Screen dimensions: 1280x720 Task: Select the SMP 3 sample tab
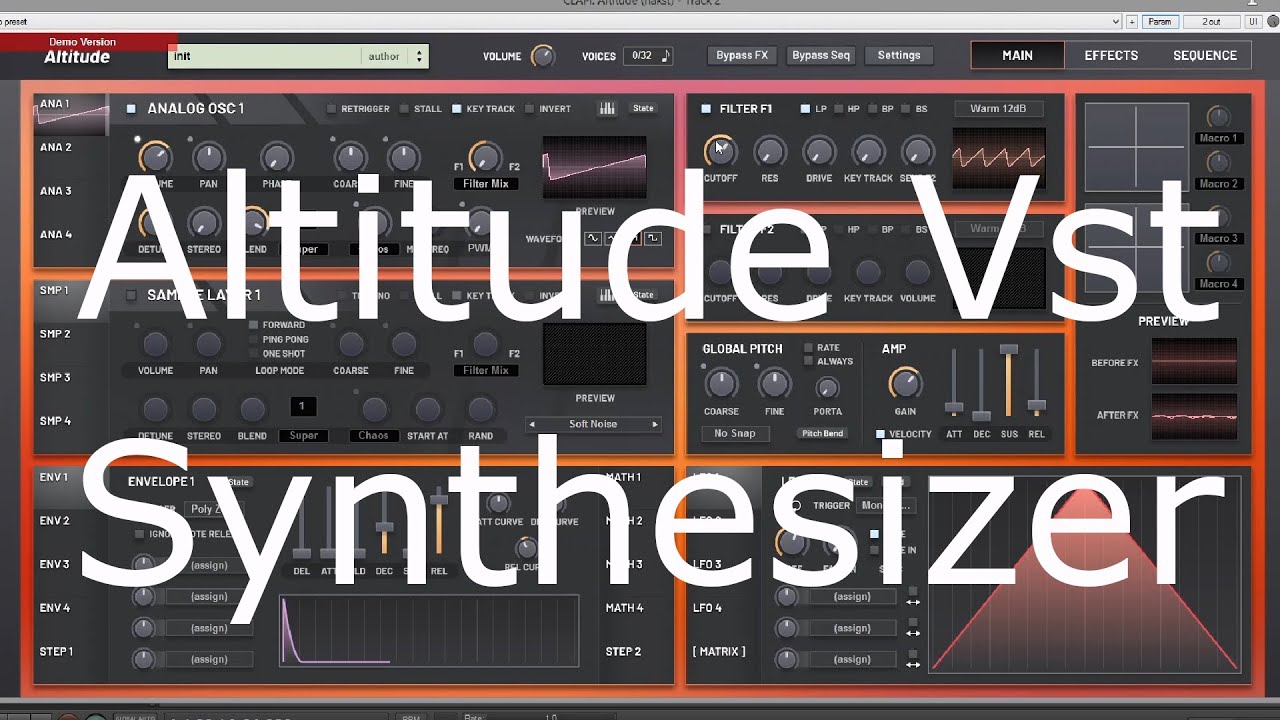(x=55, y=377)
